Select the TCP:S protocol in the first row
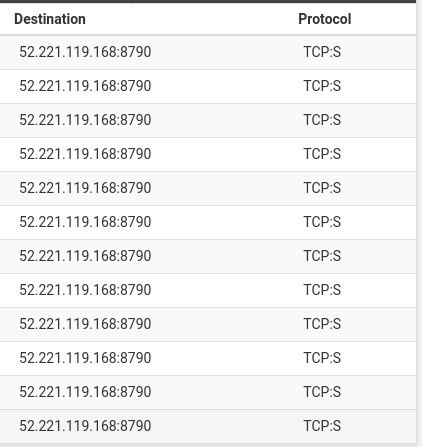The width and height of the screenshot is (422, 447). click(x=322, y=52)
